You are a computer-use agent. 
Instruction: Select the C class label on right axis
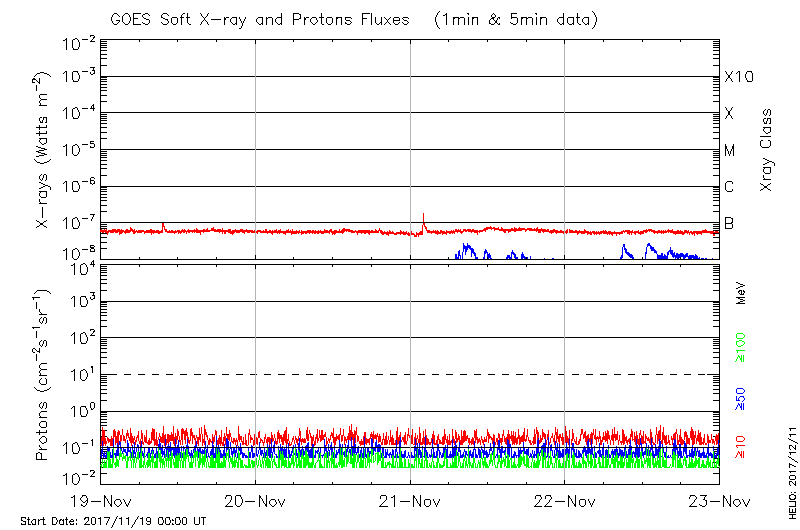(x=730, y=187)
